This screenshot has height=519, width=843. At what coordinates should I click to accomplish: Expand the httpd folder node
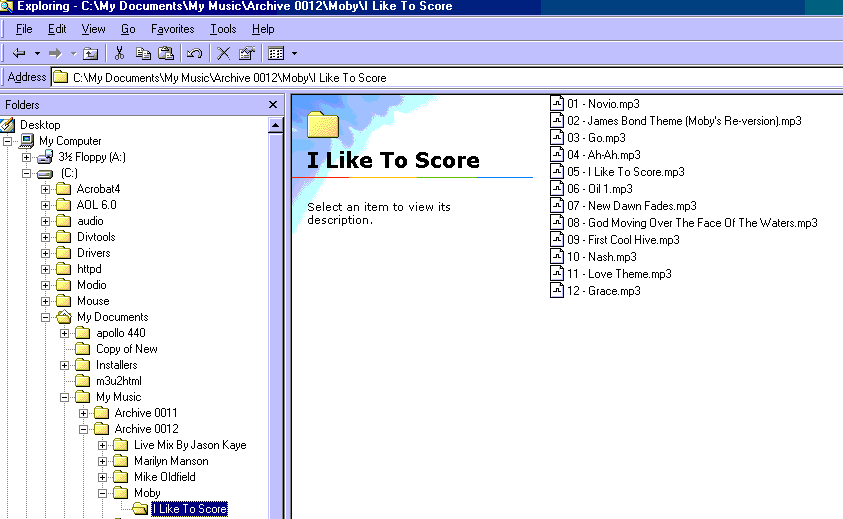click(46, 269)
